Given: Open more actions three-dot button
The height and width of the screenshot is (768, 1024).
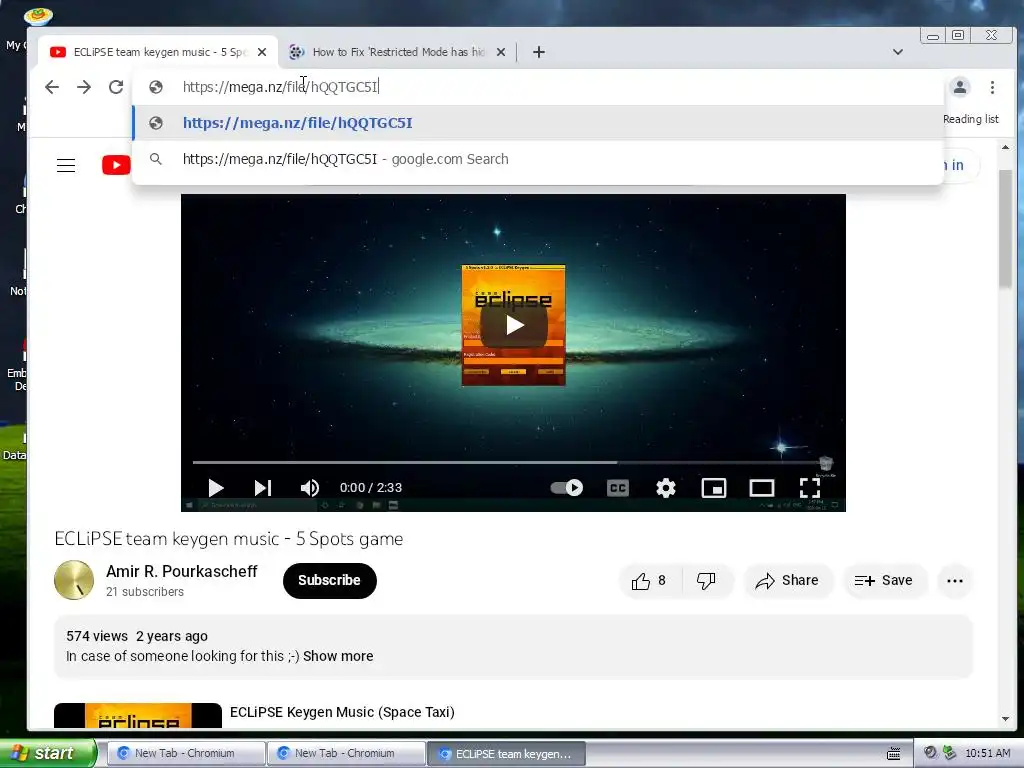Looking at the screenshot, I should [955, 581].
